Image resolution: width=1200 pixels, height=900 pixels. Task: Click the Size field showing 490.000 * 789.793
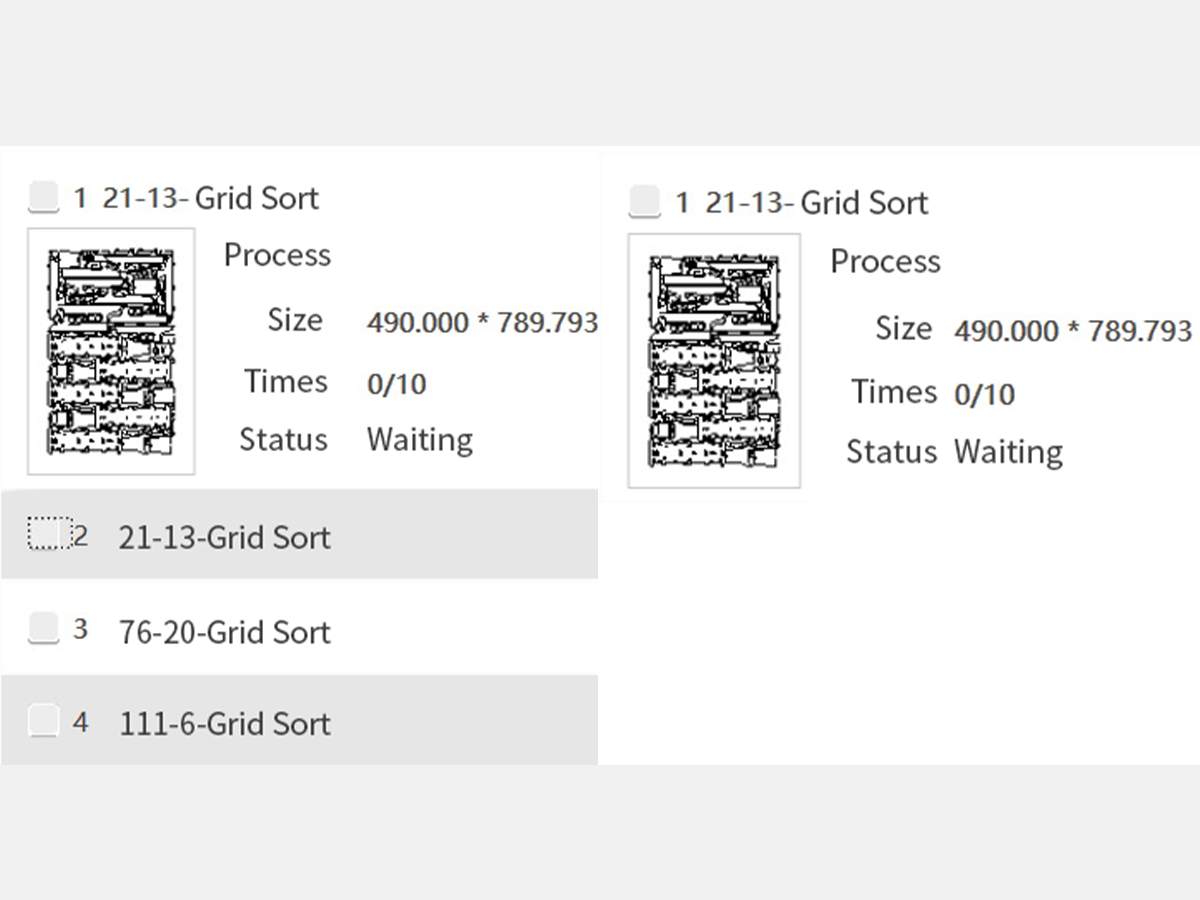tap(482, 322)
